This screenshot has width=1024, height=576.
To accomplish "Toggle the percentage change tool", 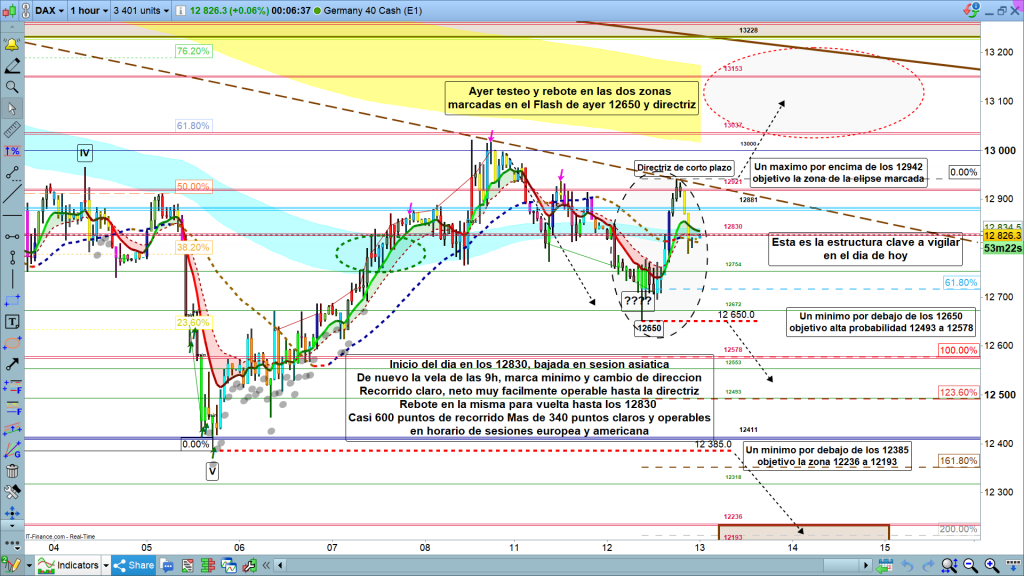I will tap(12, 150).
